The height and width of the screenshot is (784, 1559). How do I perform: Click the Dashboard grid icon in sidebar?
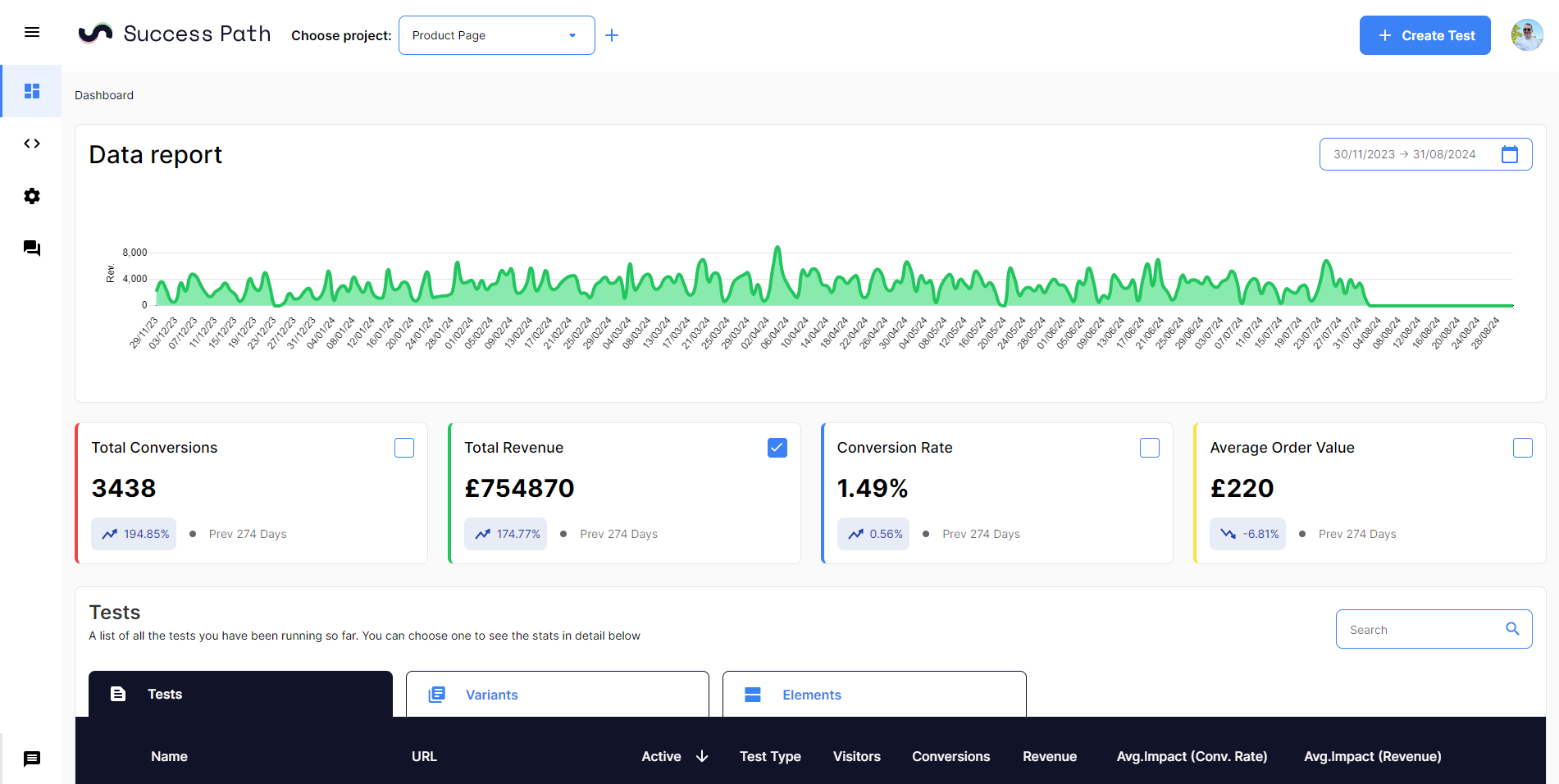point(32,91)
